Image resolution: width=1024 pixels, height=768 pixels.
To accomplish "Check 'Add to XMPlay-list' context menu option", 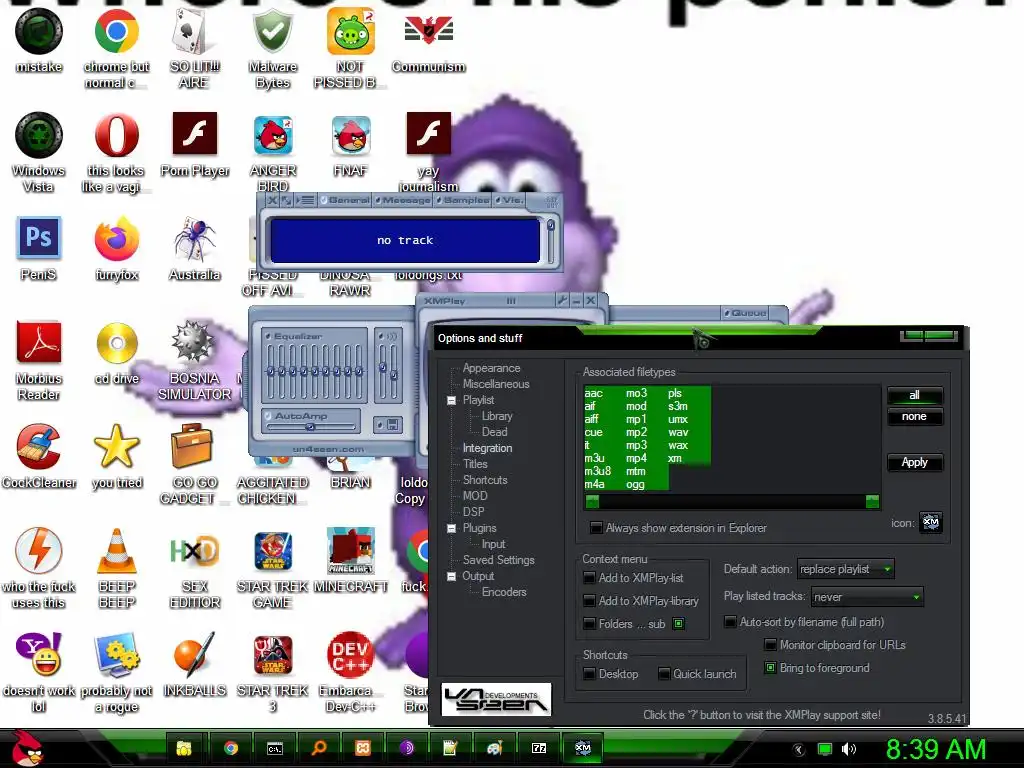I will 589,578.
